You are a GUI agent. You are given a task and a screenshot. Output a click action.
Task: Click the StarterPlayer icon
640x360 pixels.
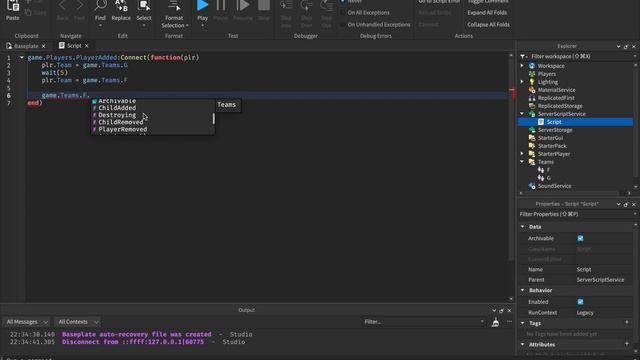532,154
